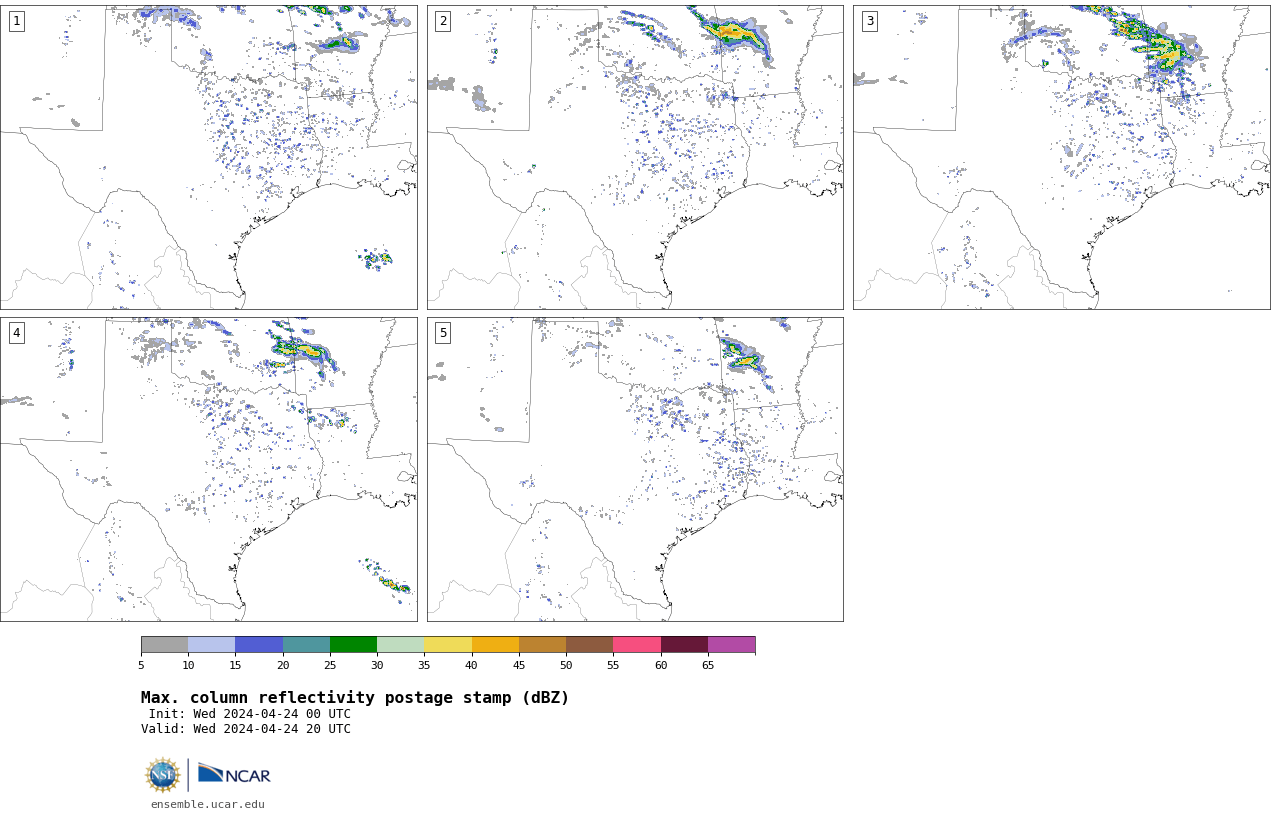Click the blue 15-20 dBZ swatch

259,645
